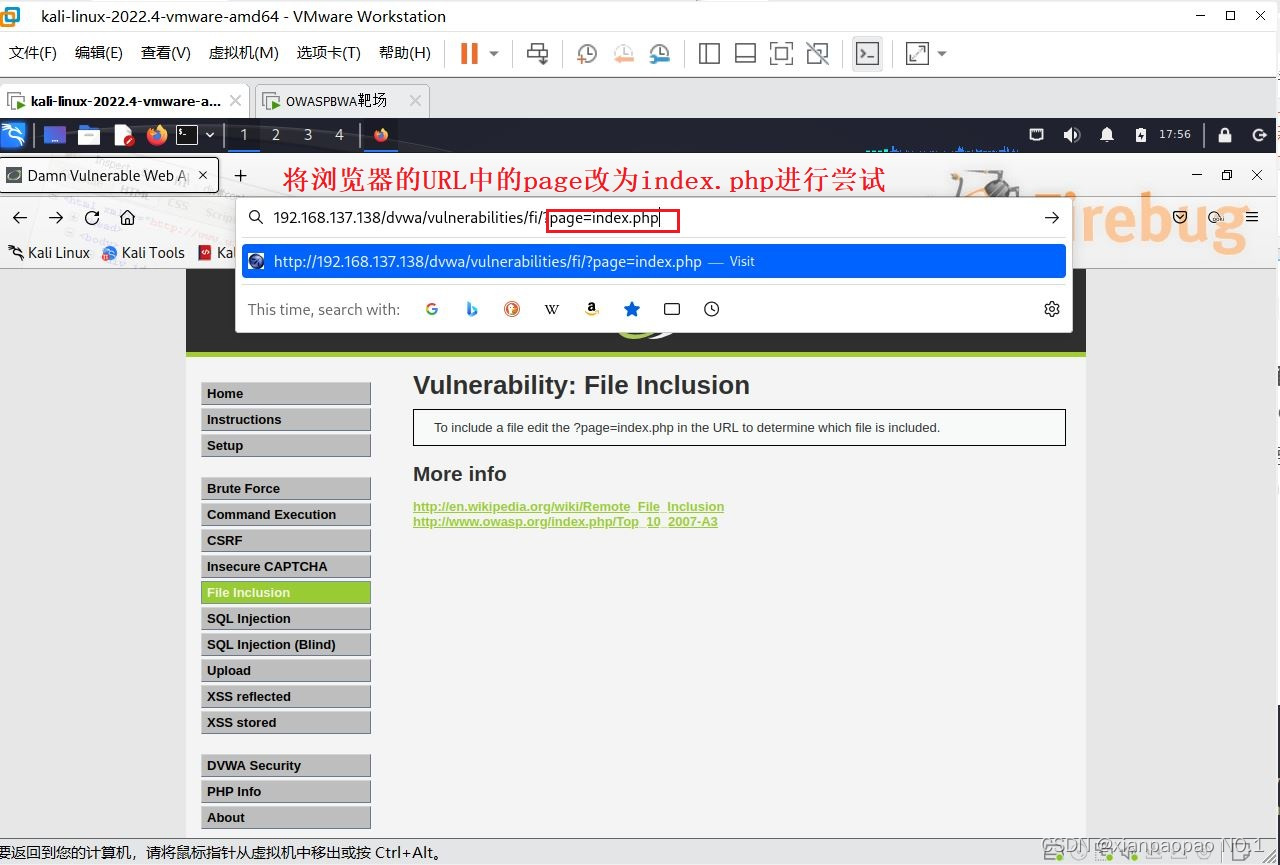
Task: Open the notifications bell icon
Action: pyautogui.click(x=1107, y=135)
